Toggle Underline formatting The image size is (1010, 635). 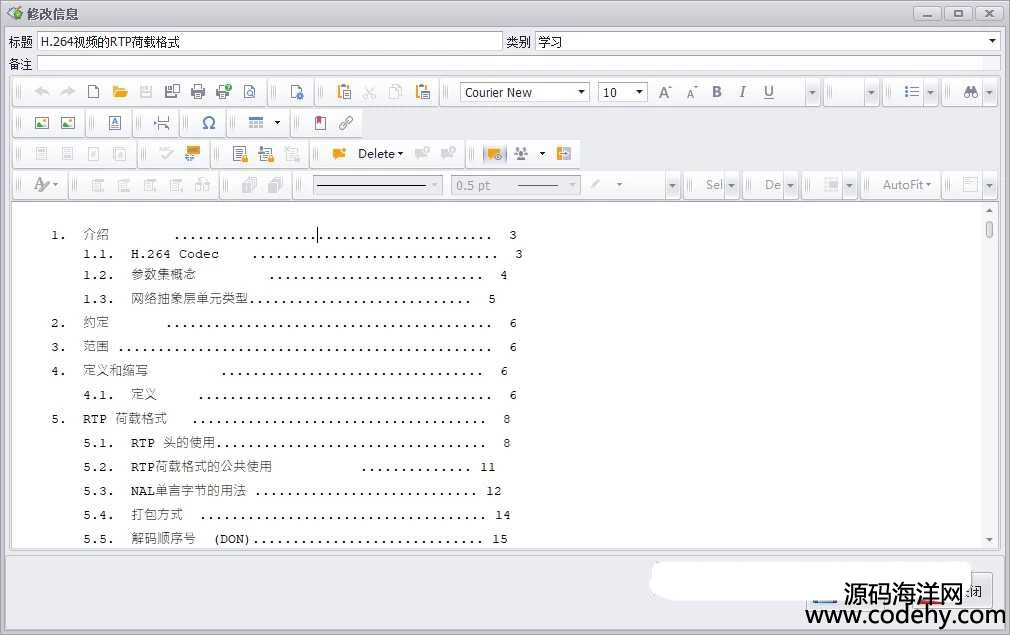768,92
